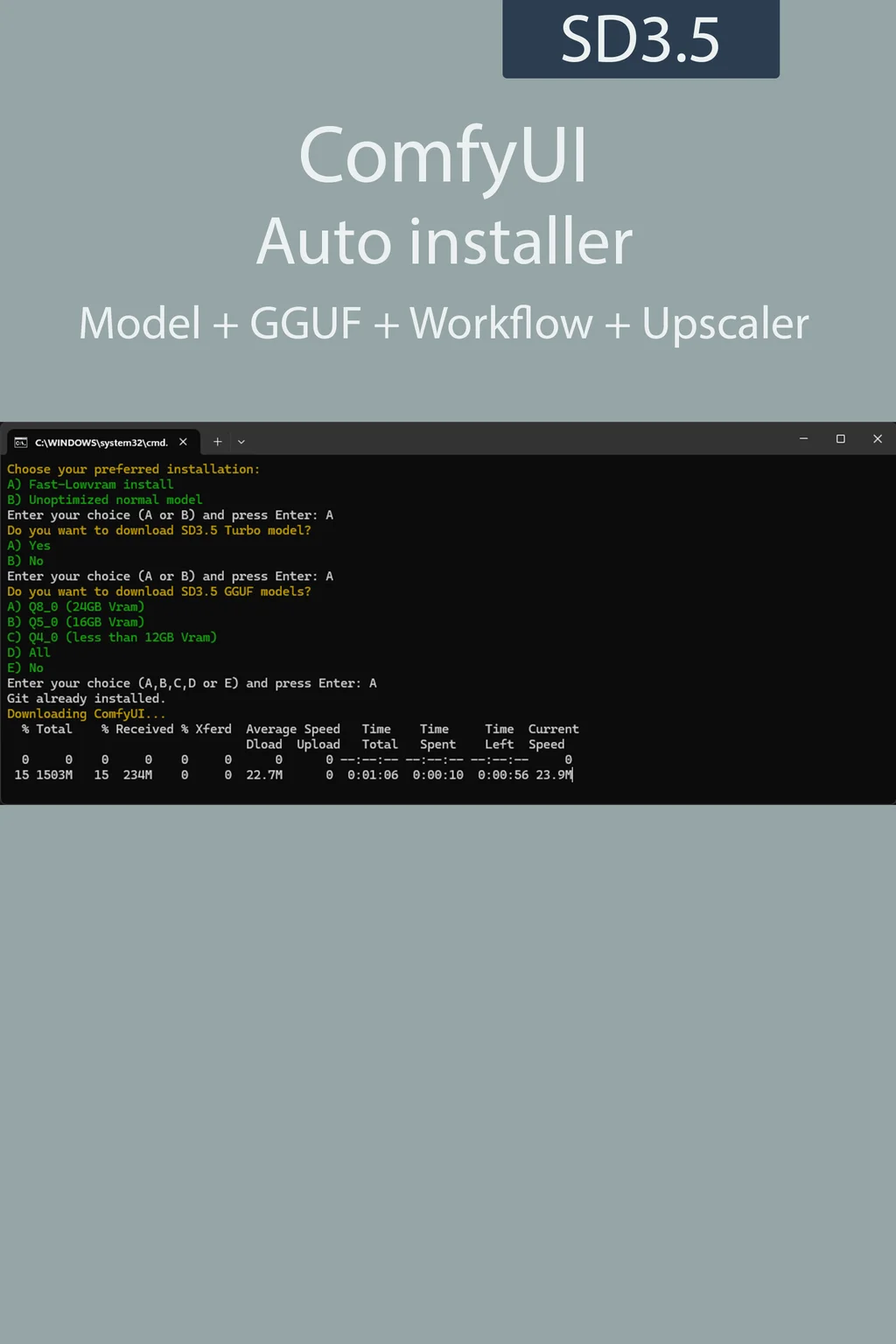Click the 'A) Yes' option line
The image size is (896, 1344).
click(29, 546)
